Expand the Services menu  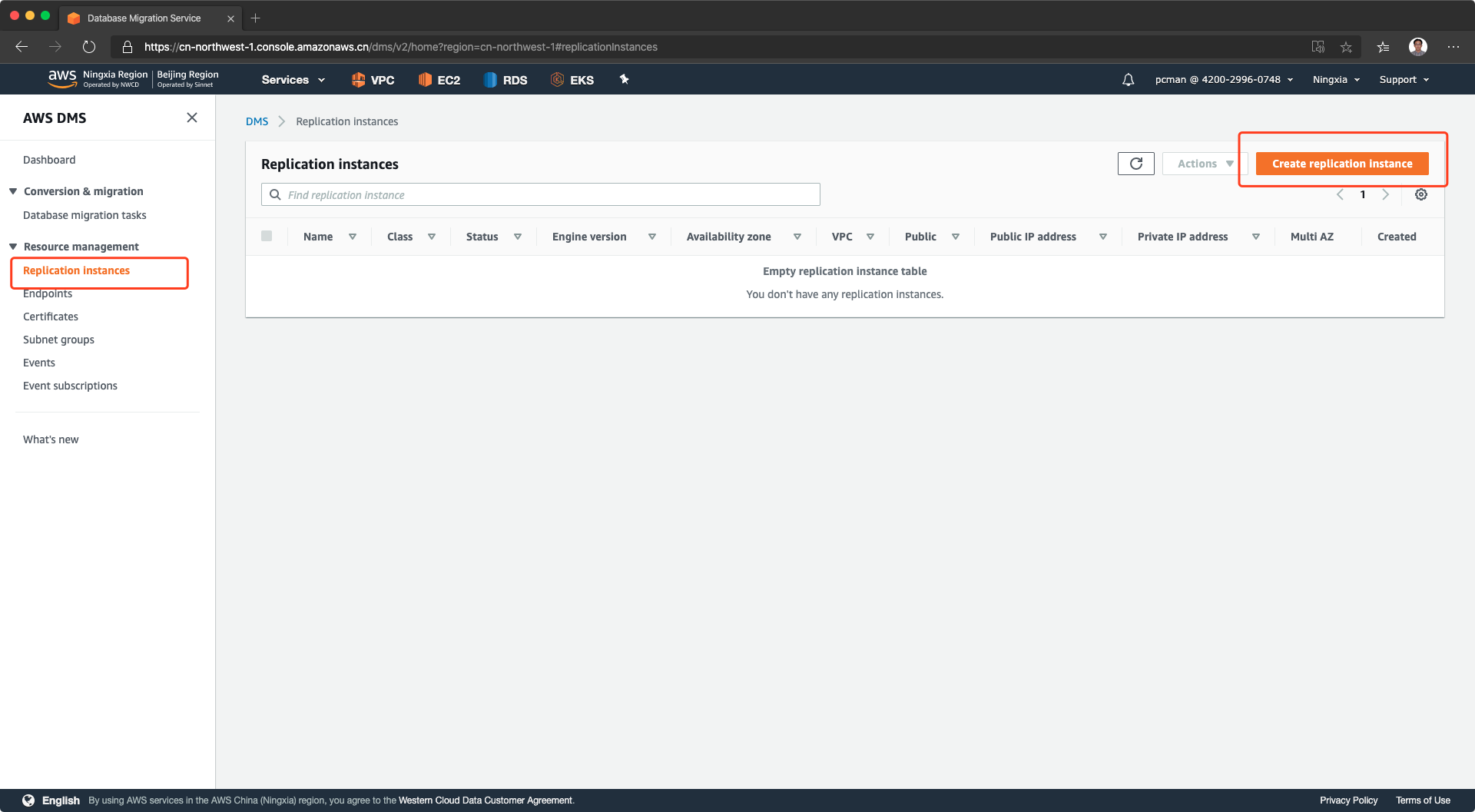[x=293, y=80]
